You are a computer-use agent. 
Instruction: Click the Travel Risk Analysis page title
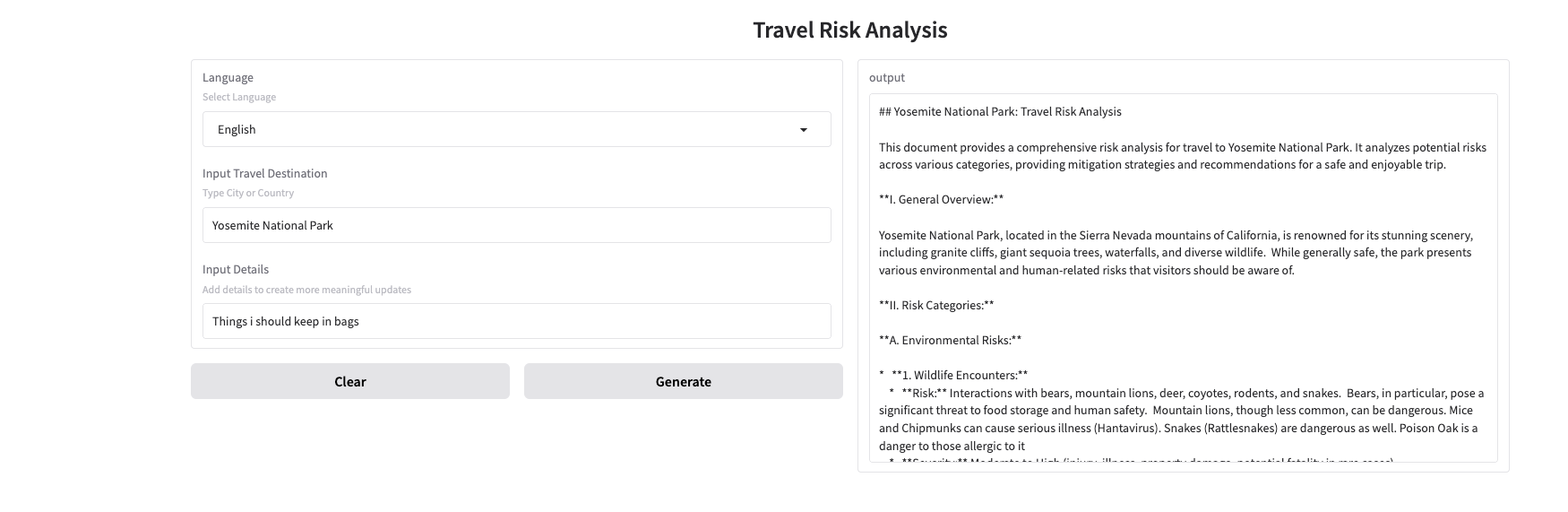[x=849, y=30]
